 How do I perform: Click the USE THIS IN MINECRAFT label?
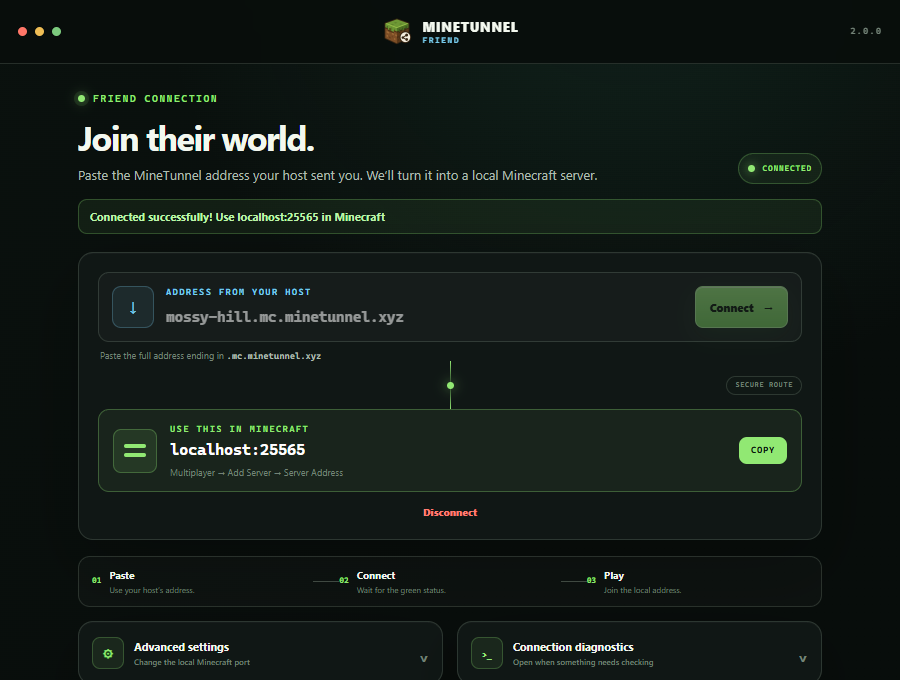[239, 429]
